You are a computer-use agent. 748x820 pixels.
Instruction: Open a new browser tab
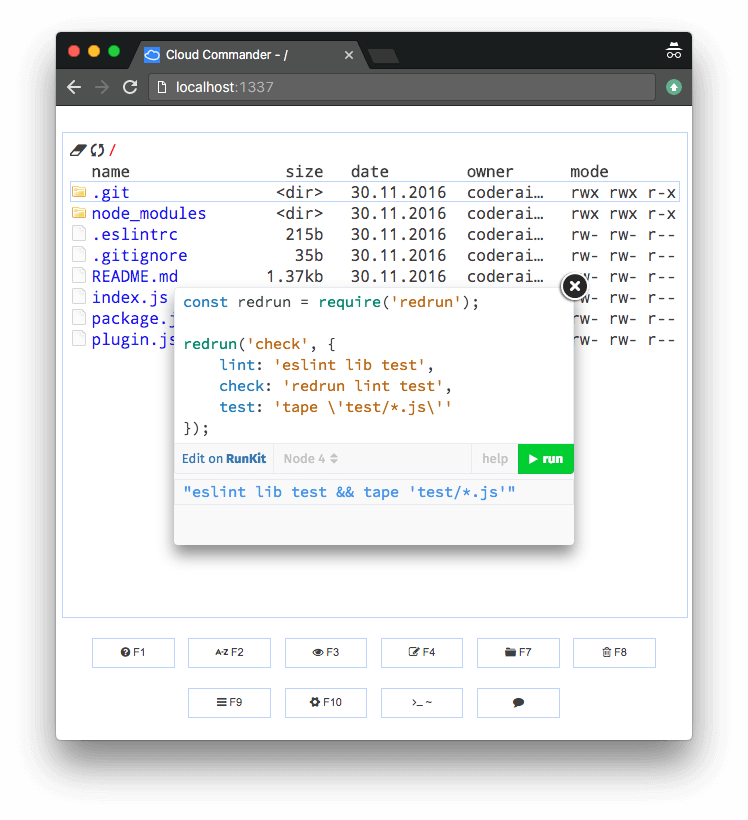pos(383,55)
